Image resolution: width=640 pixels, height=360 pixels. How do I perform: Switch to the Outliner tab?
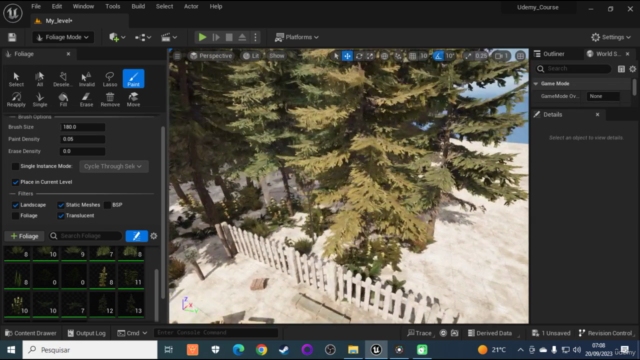point(549,54)
